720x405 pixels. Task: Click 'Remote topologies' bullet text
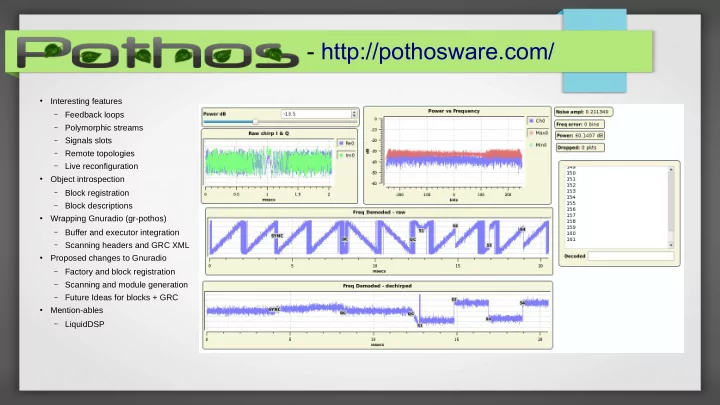100,153
